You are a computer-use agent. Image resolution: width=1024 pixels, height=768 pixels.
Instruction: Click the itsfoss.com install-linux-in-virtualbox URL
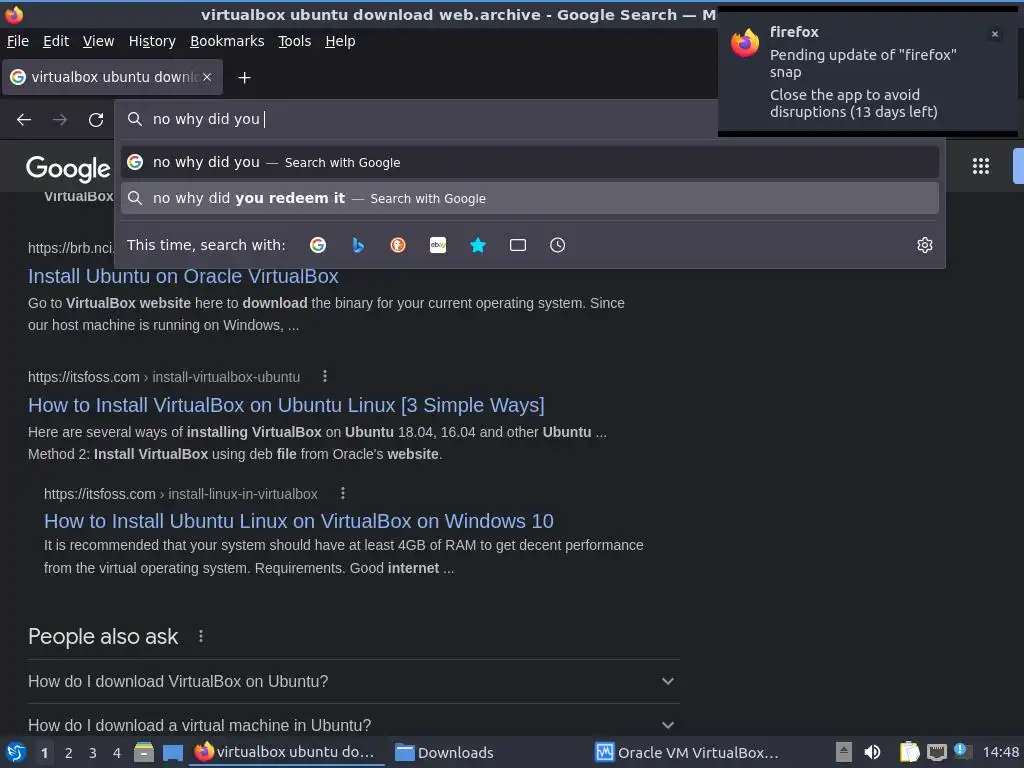181,494
